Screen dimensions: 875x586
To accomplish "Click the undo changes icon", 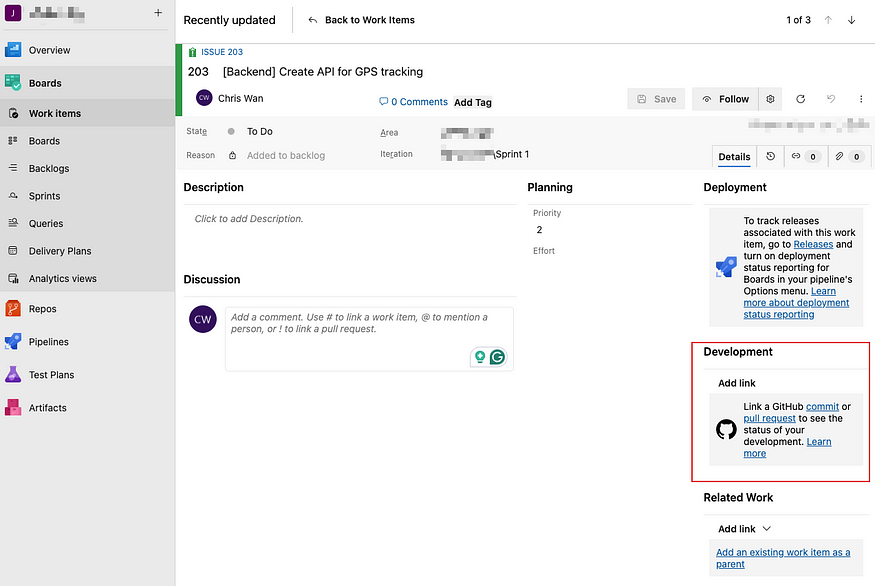I will point(829,99).
